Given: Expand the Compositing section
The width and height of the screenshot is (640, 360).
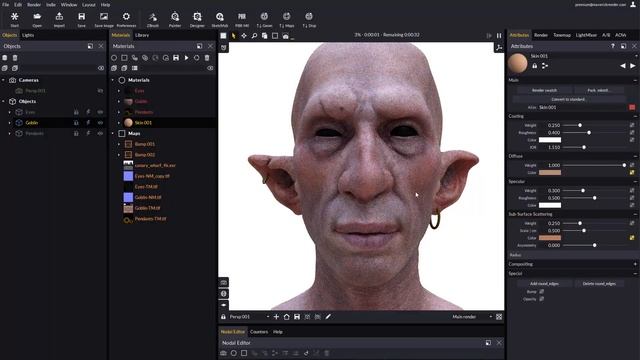Looking at the screenshot, I should [x=635, y=264].
